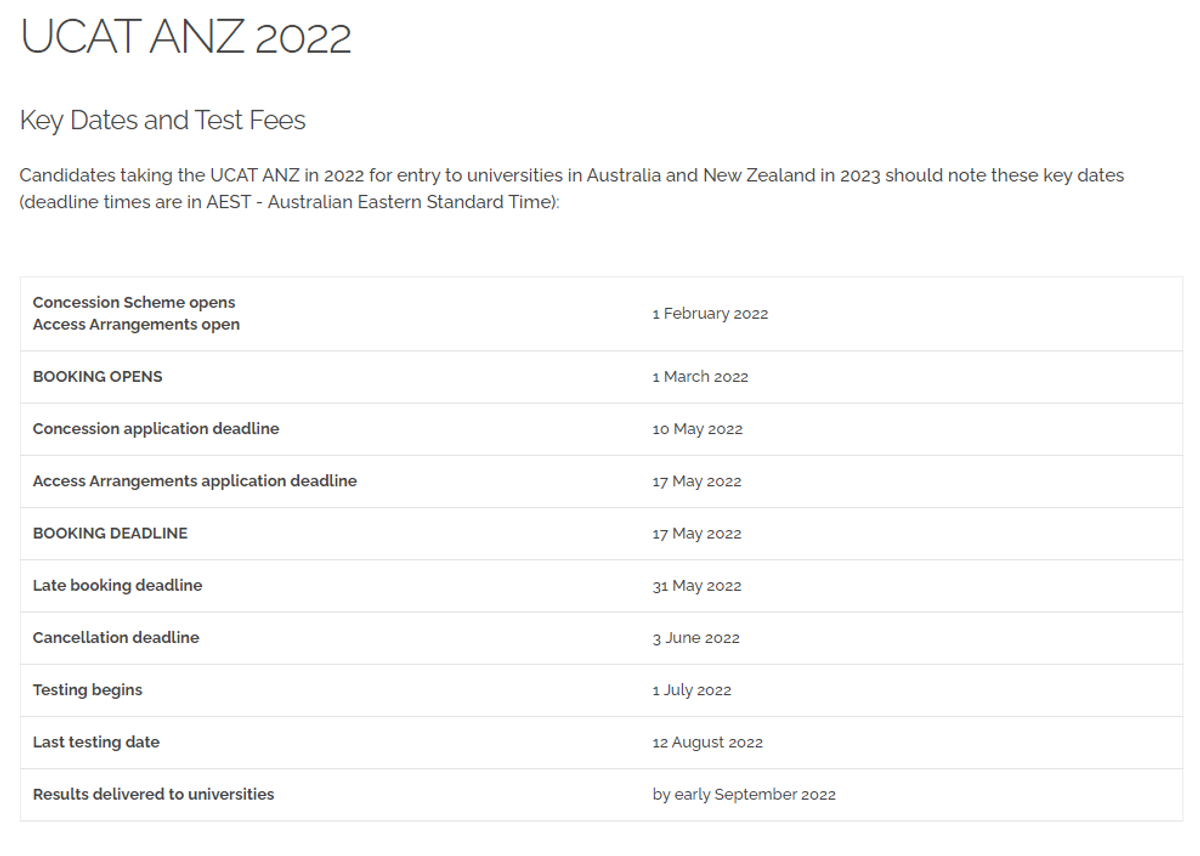1200x856 pixels.
Task: Click the Cancellation deadline label
Action: 116,637
